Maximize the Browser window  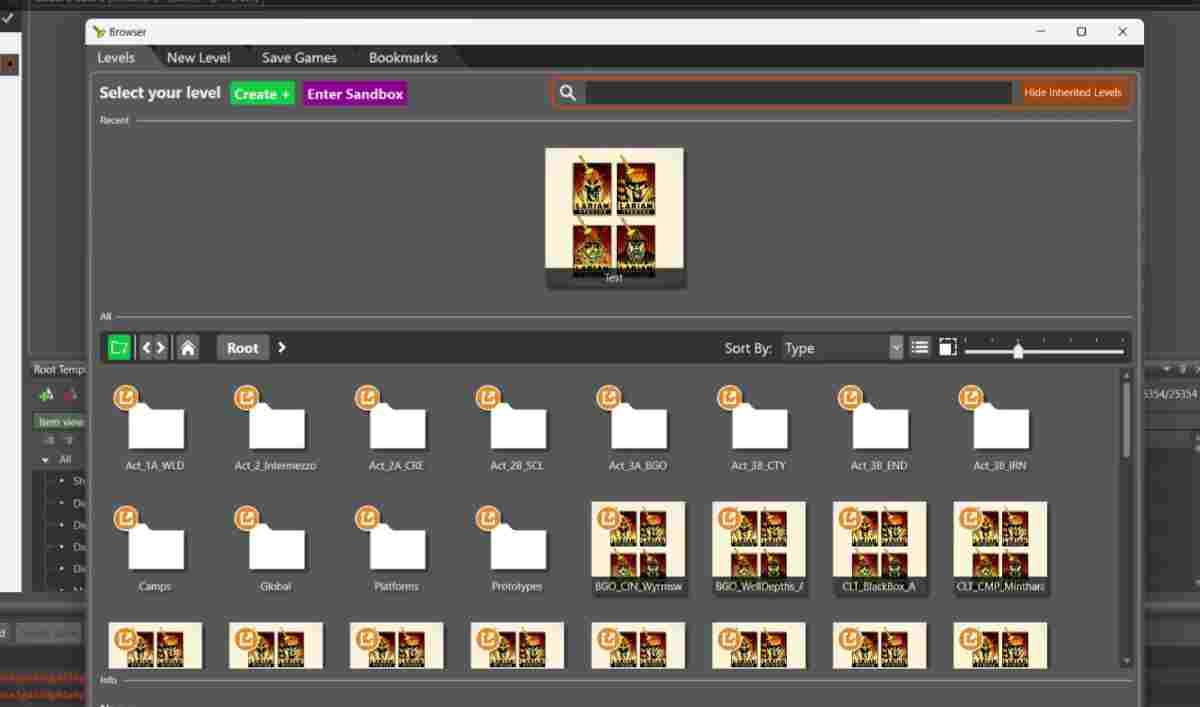tap(1081, 31)
